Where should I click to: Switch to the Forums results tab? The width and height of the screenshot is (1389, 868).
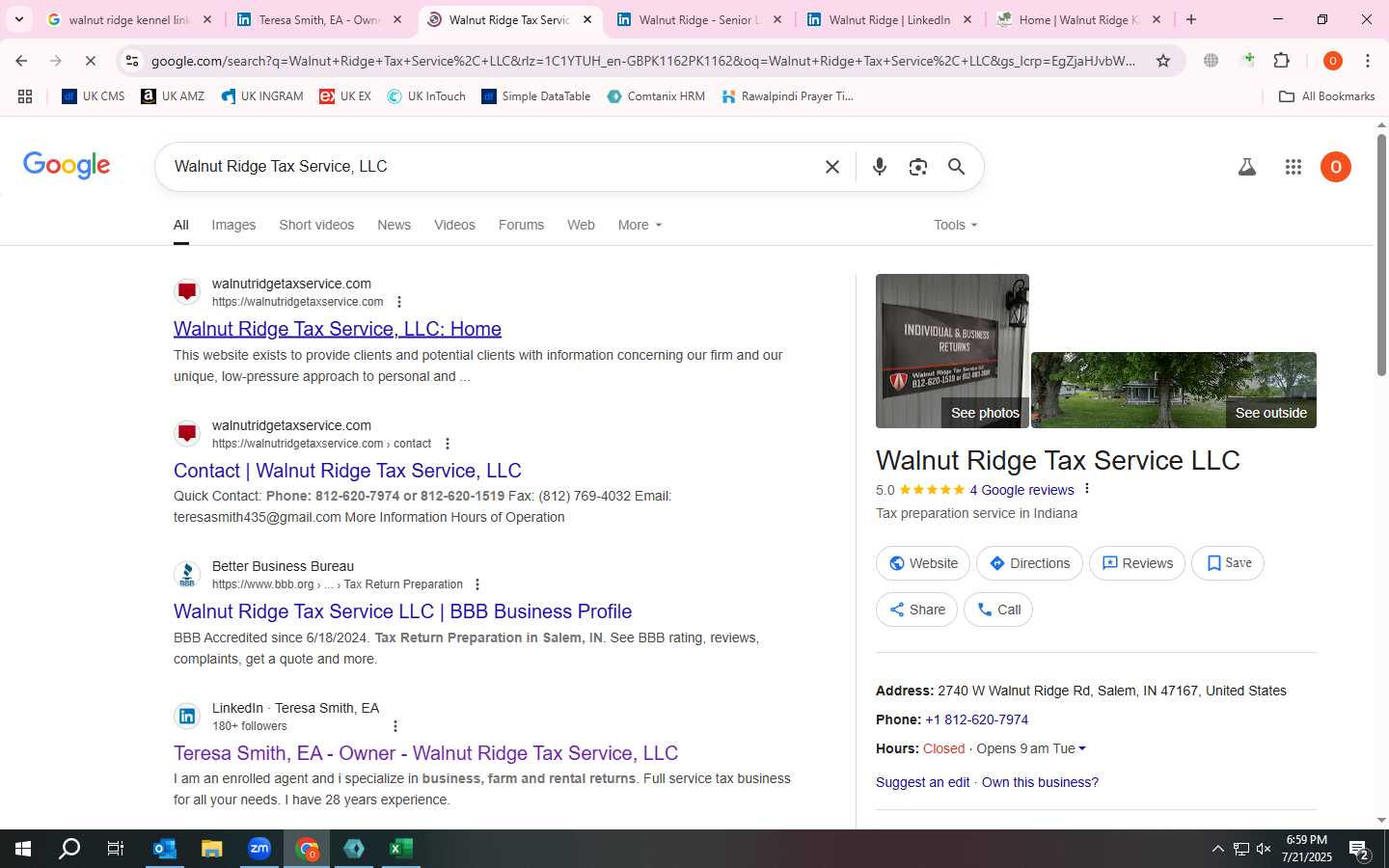521,225
